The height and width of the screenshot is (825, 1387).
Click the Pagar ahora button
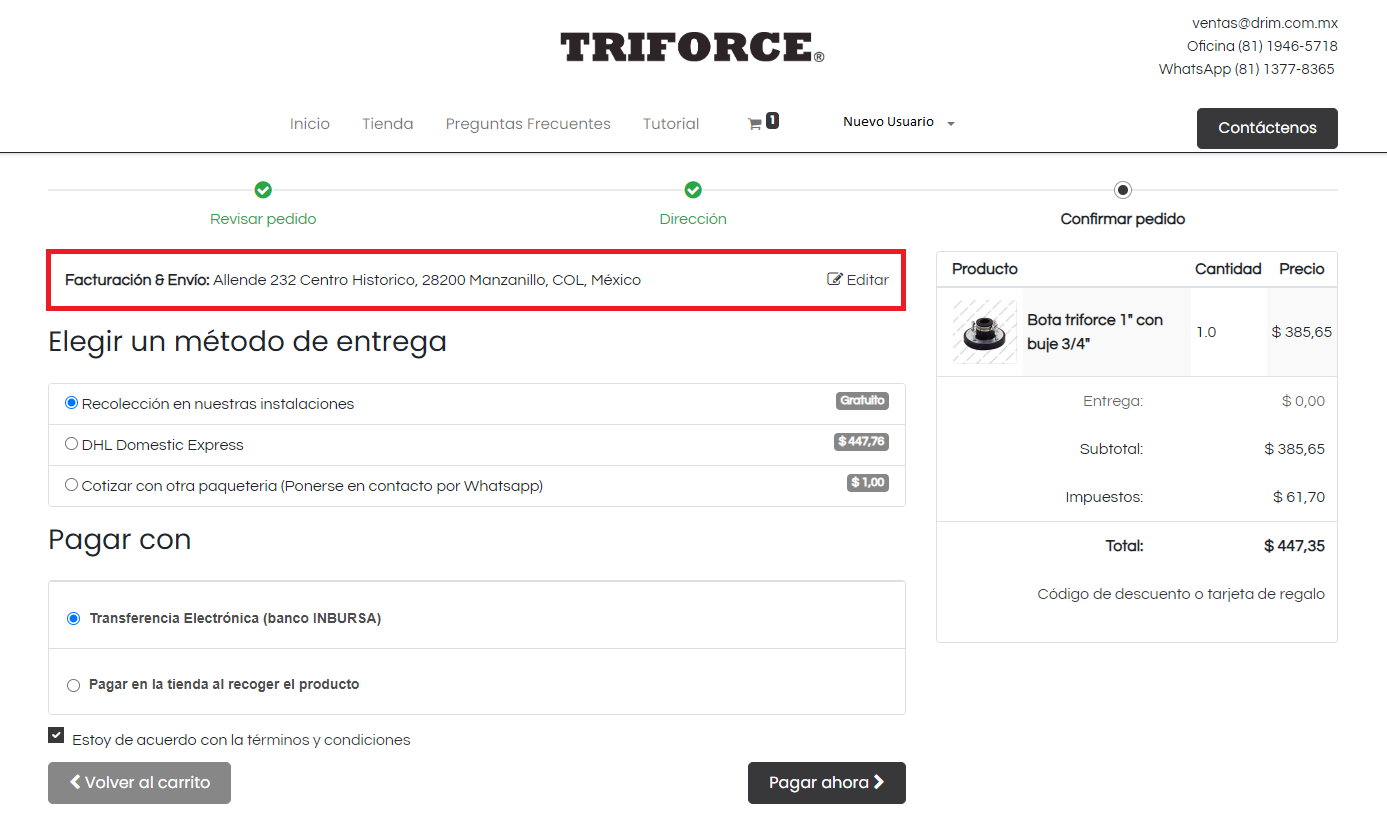(827, 783)
